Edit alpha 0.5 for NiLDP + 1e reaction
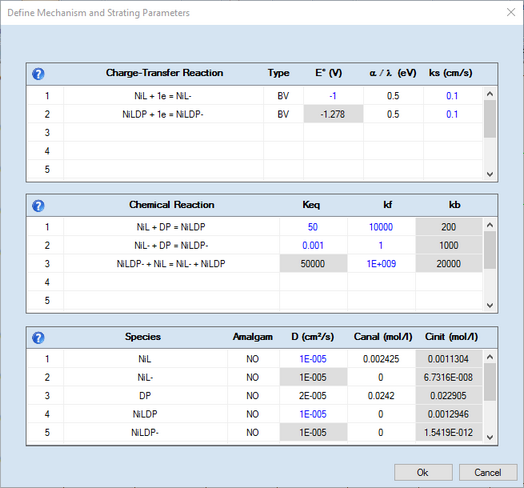 (393, 114)
